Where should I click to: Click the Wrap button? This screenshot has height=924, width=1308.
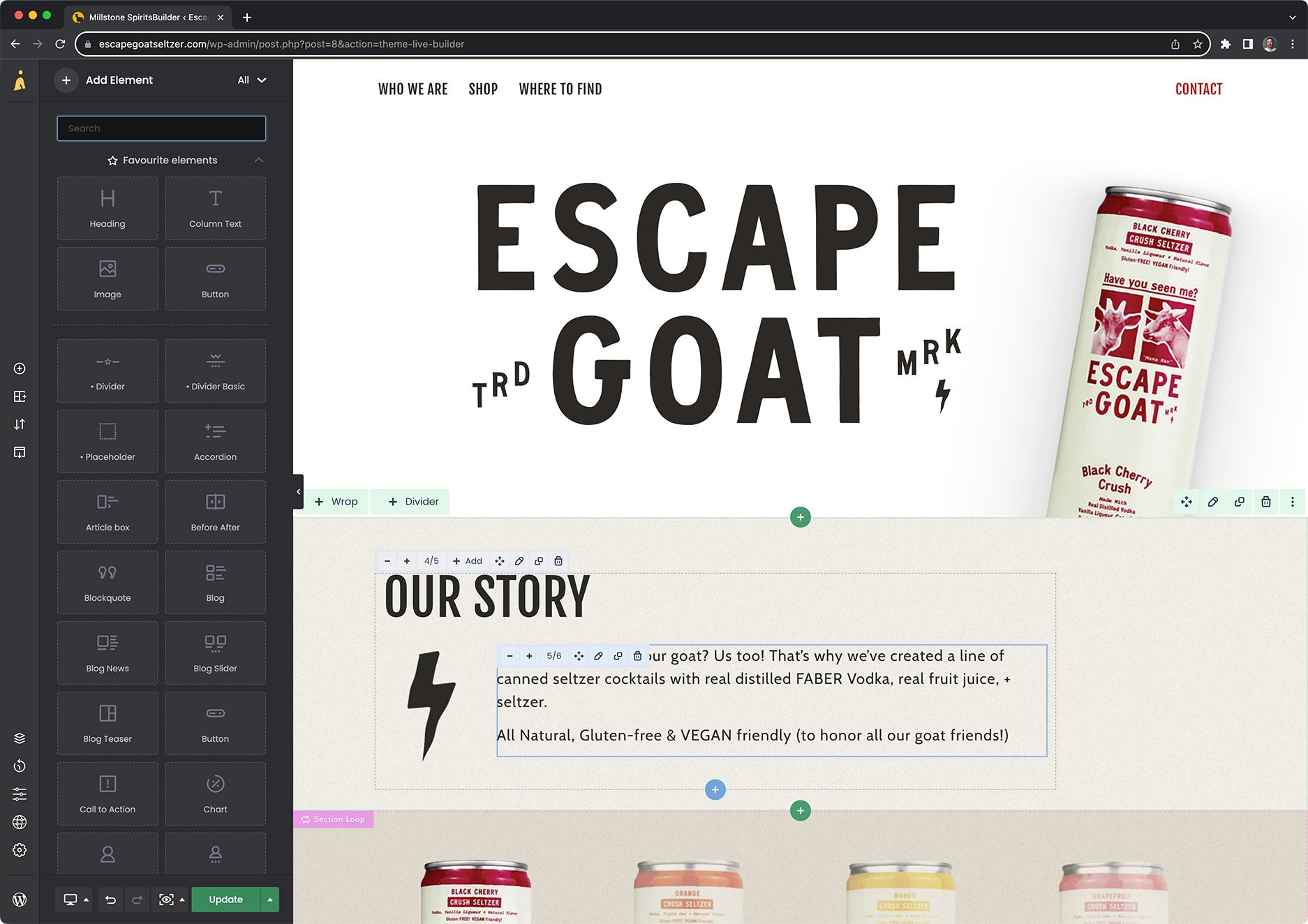(336, 502)
